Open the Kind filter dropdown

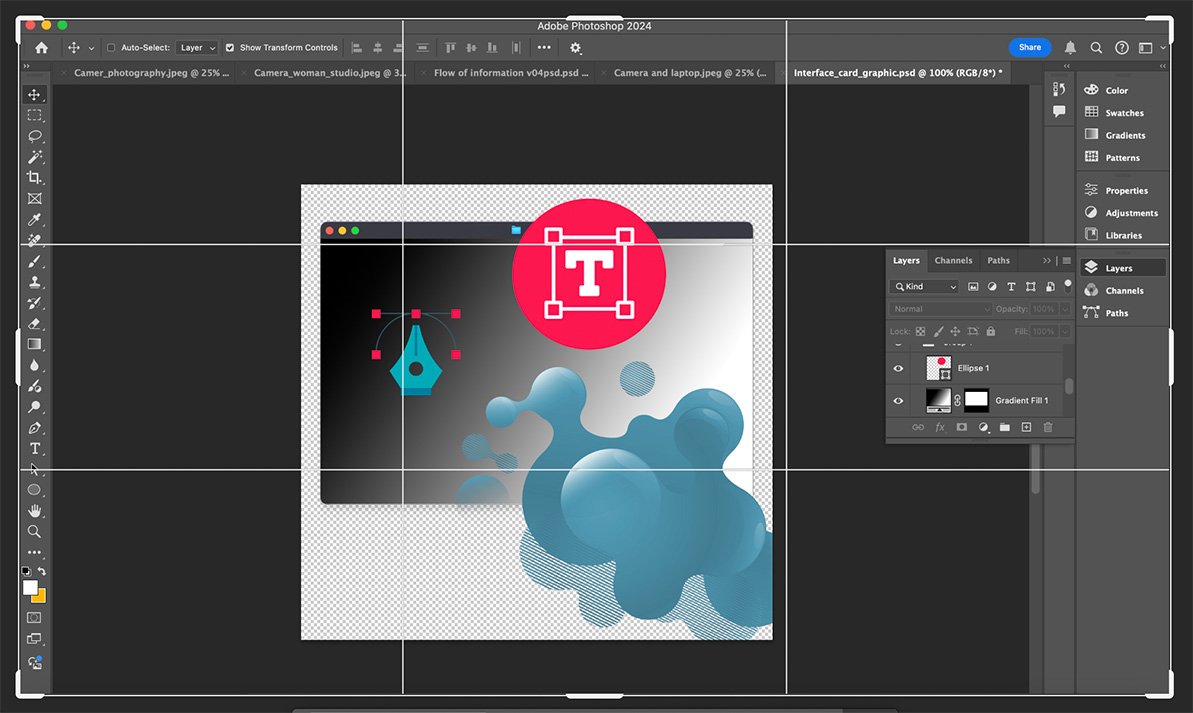[925, 287]
